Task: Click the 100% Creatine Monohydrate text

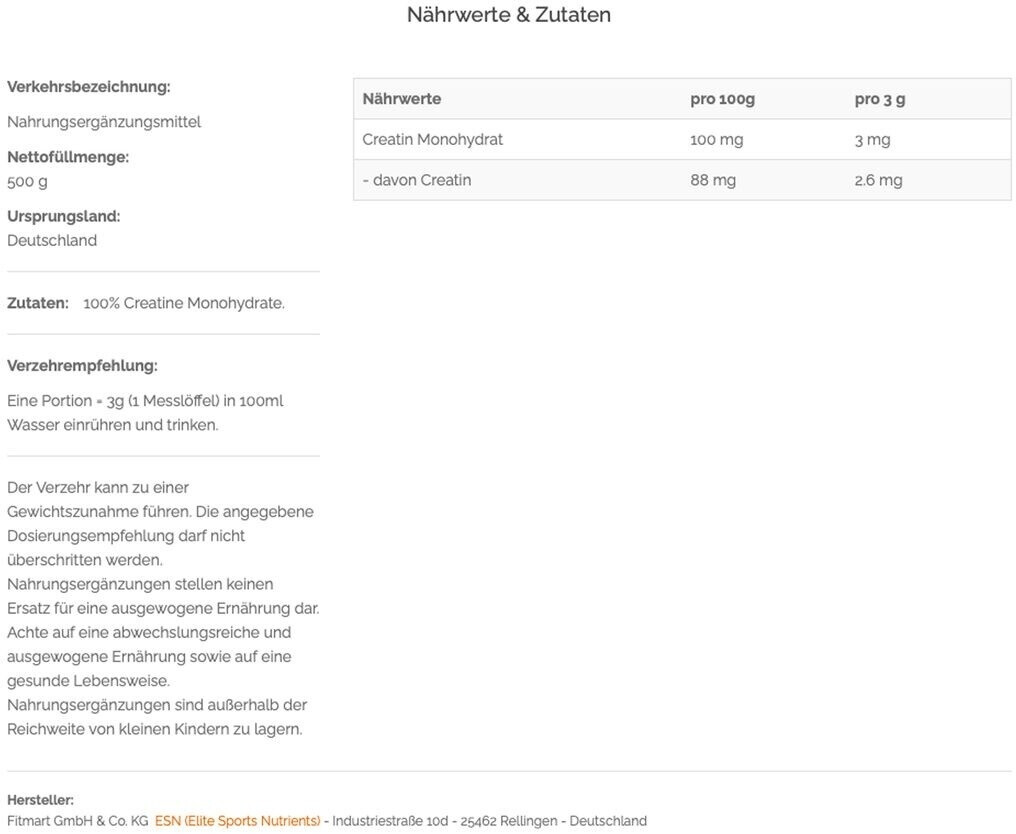Action: coord(184,303)
